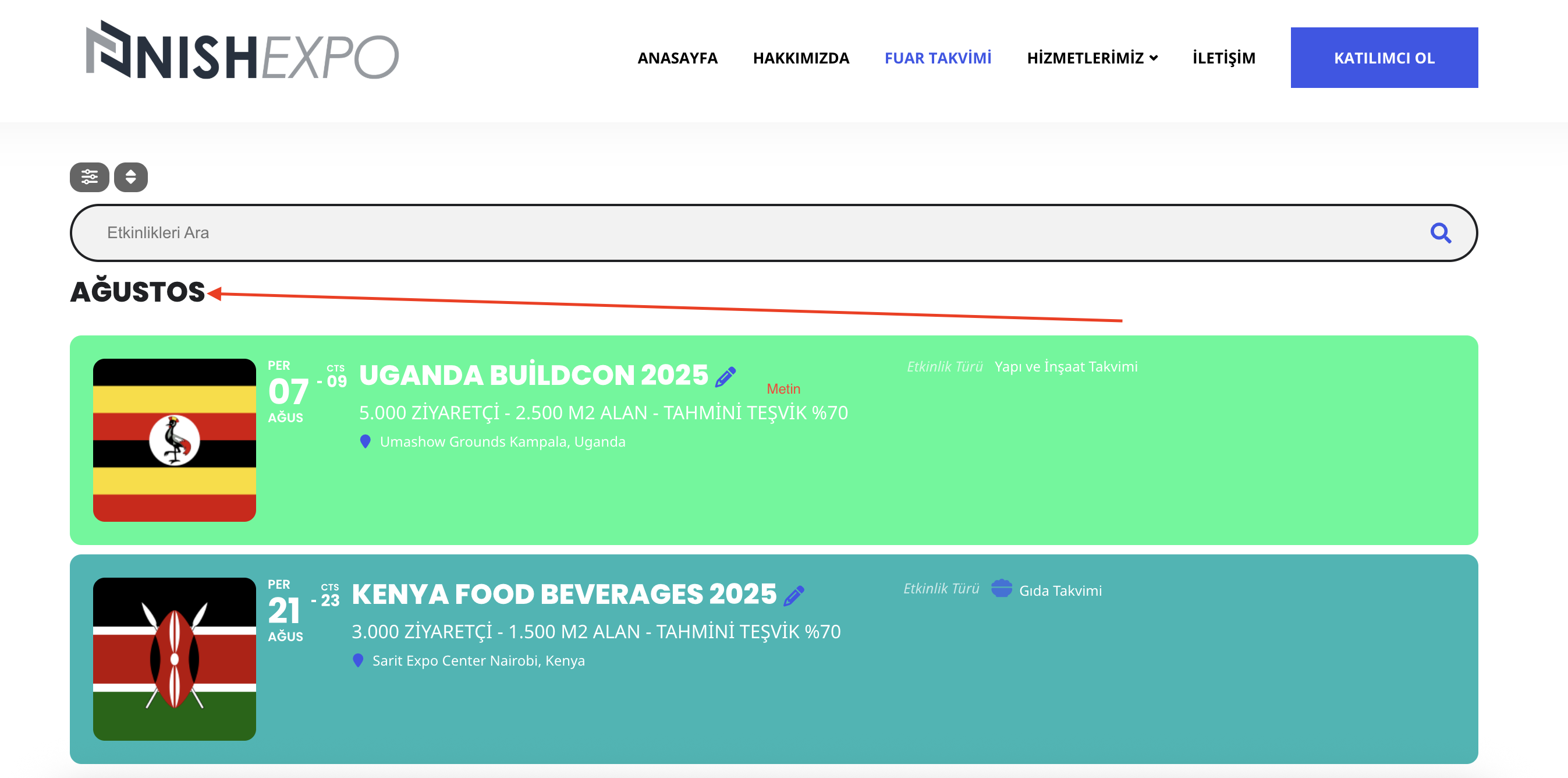
Task: Click the location pin for Umashow Grounds Kampala
Action: click(365, 441)
